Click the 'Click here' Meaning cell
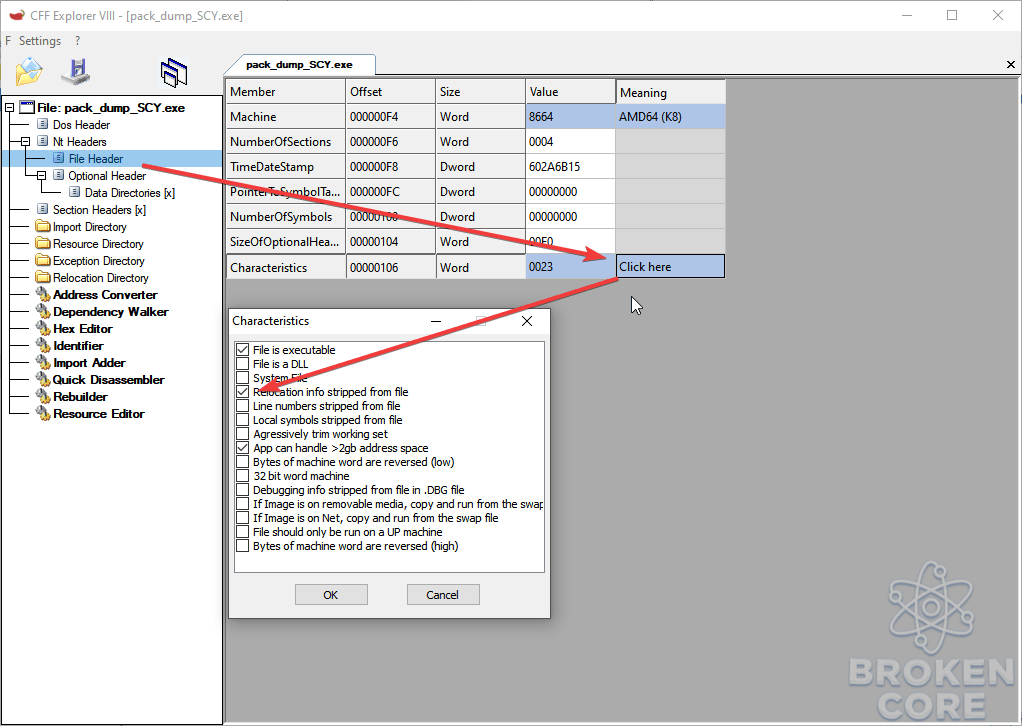This screenshot has height=726, width=1022. [x=670, y=267]
